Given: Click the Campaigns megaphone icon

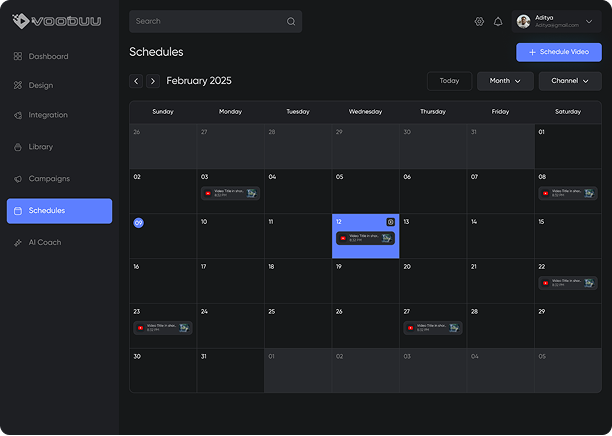Looking at the screenshot, I should [18, 179].
